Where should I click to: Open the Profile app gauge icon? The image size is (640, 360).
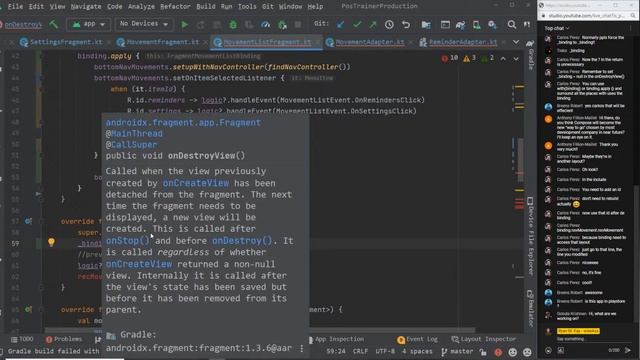(265, 24)
